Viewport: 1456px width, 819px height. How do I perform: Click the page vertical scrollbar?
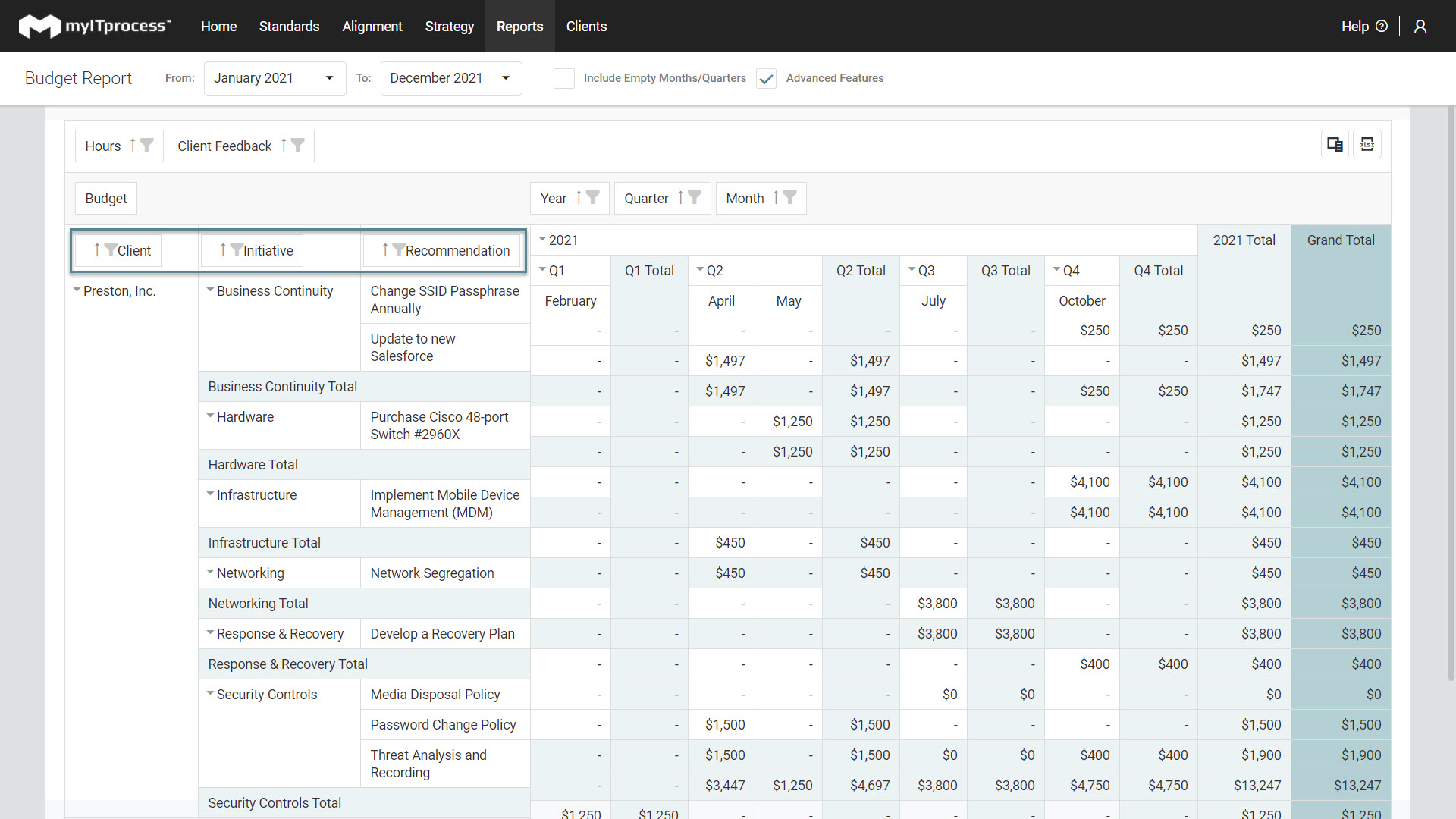1451,394
